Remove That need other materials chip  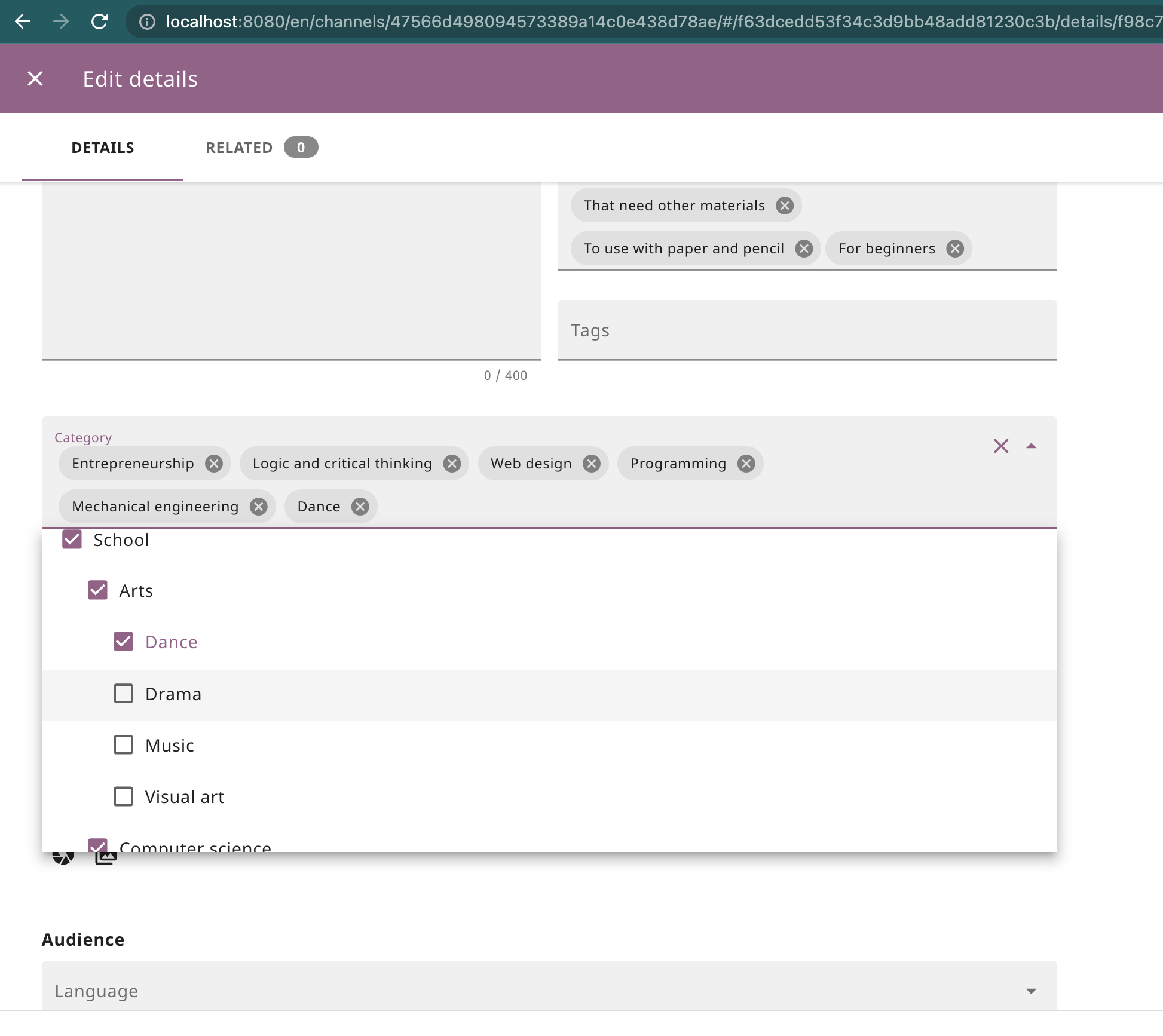[784, 206]
